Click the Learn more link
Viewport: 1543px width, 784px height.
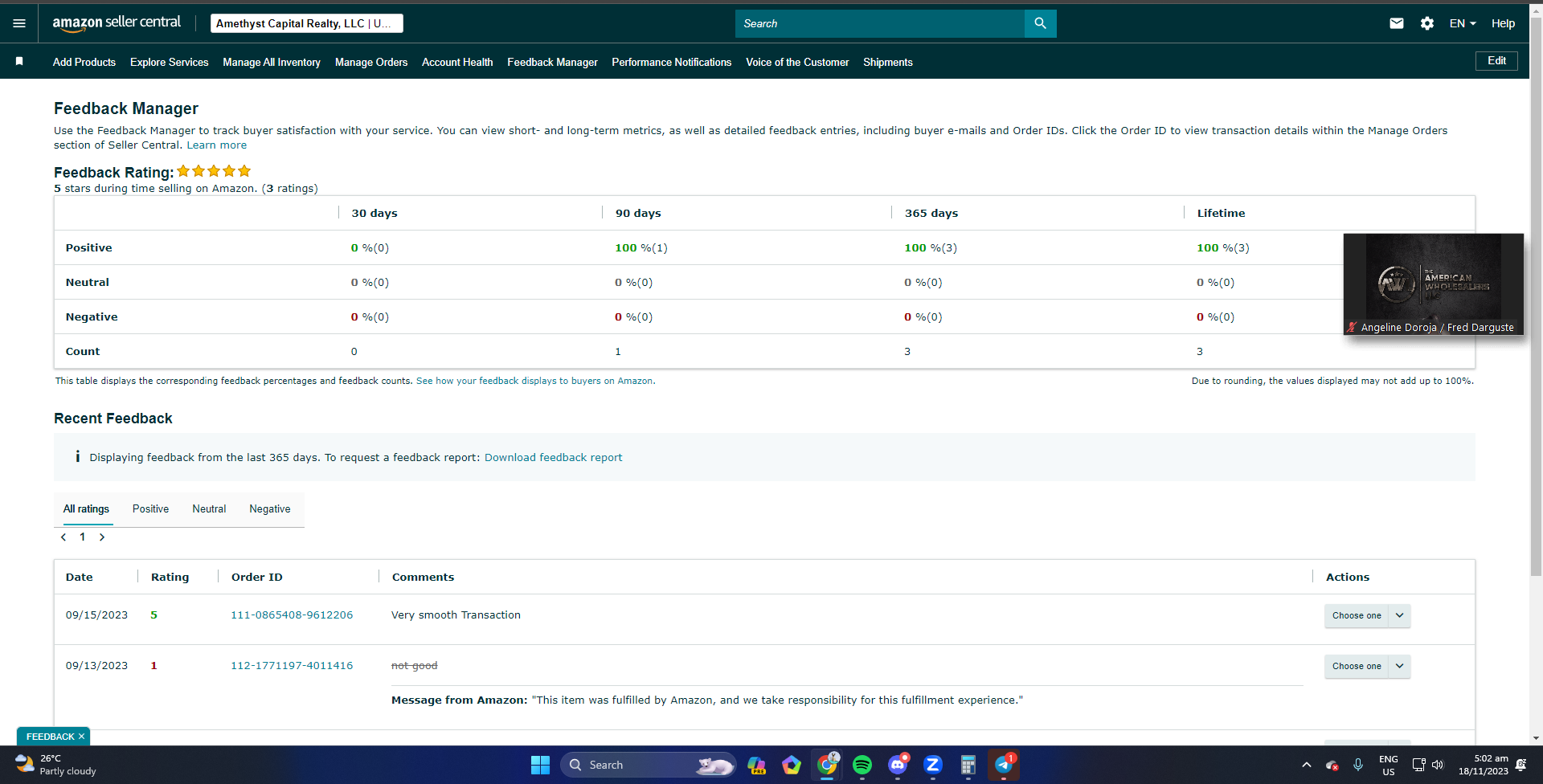[x=217, y=145]
